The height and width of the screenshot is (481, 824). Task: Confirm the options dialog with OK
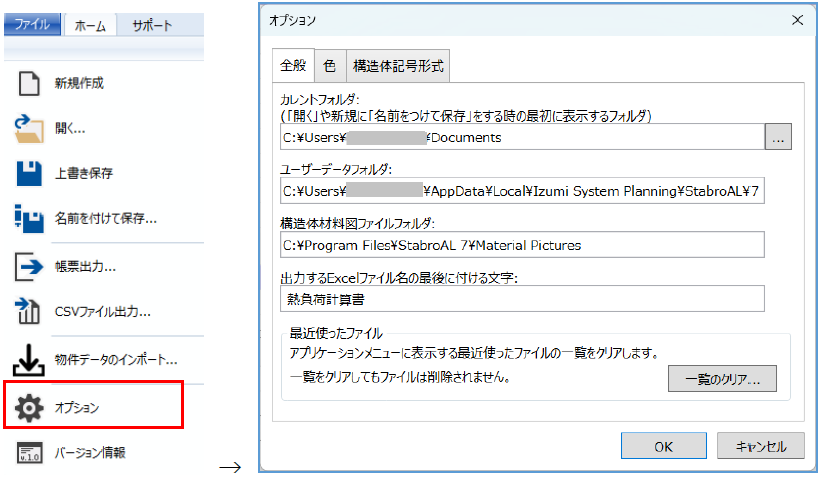(663, 447)
